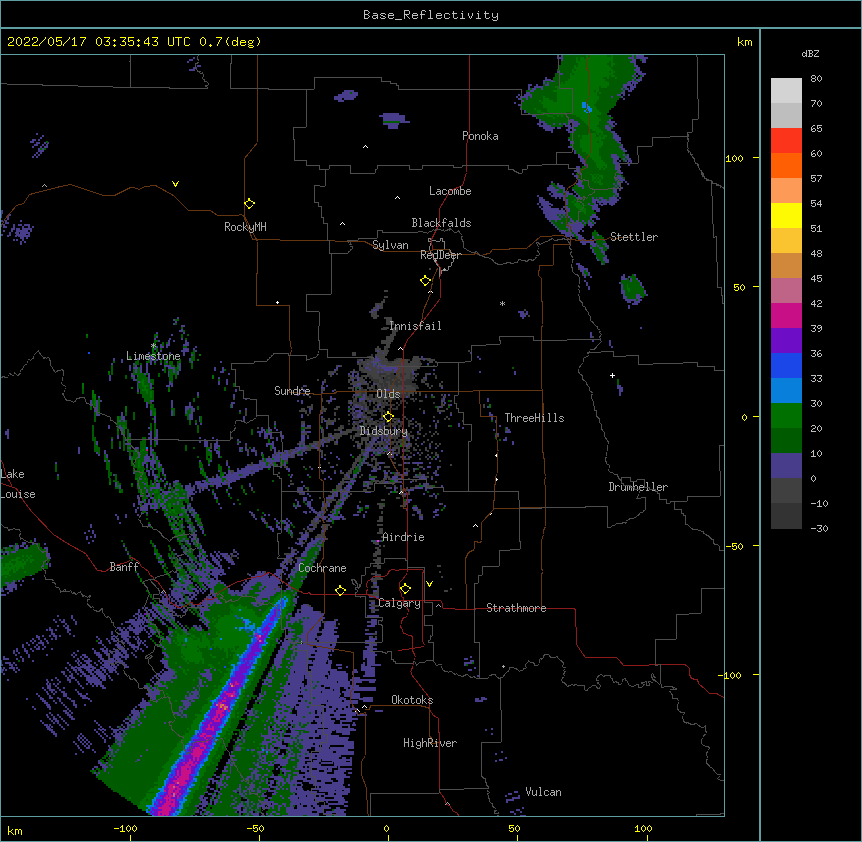Click the km unit label beside the timestamp
This screenshot has height=842, width=862.
744,42
